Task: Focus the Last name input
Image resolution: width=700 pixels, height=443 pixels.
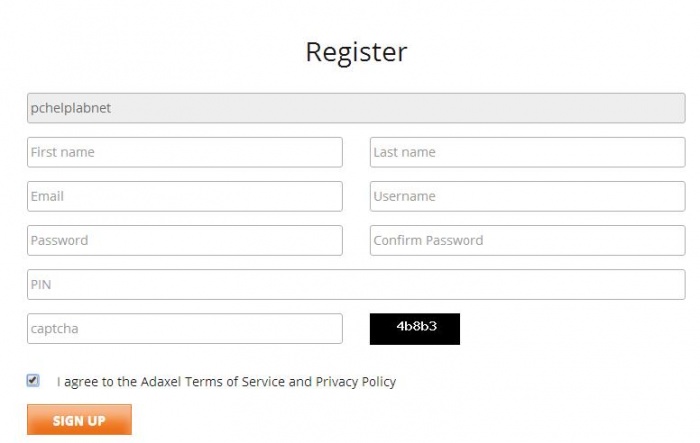Action: [527, 152]
